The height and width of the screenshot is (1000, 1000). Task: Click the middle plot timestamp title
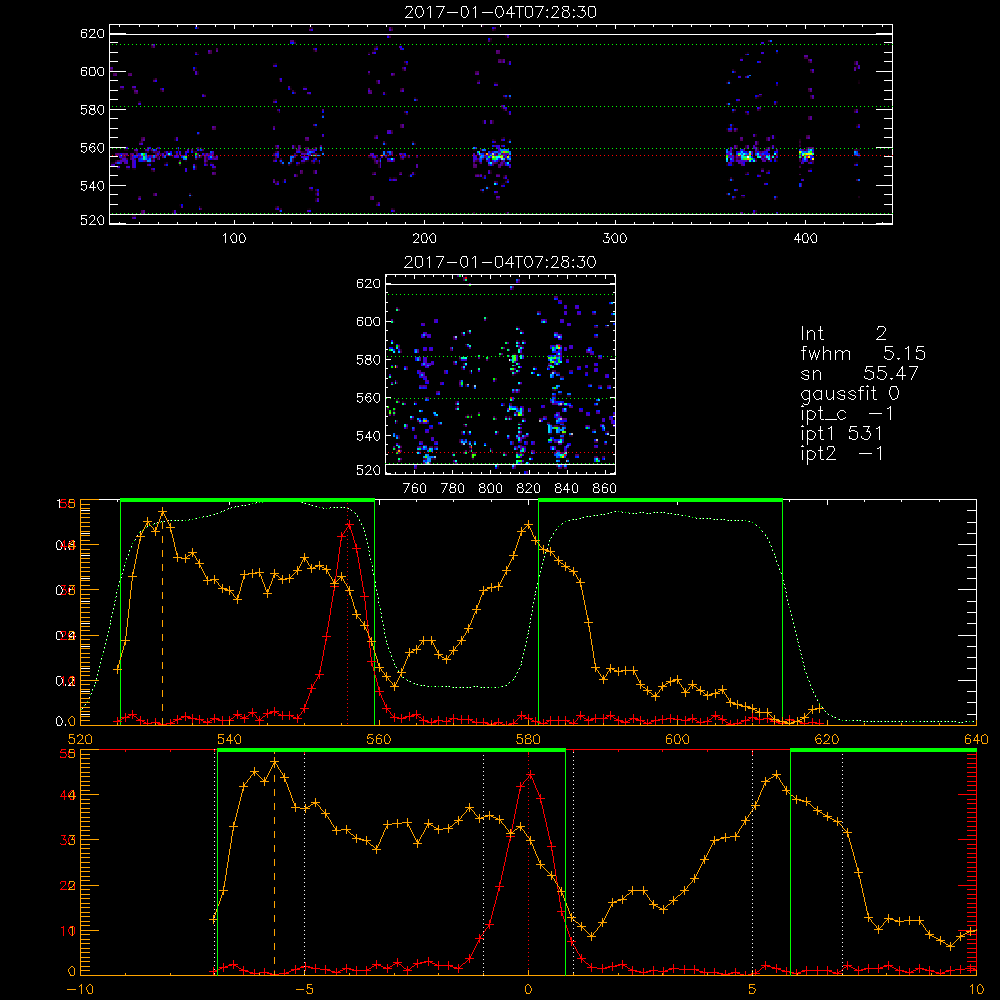501,262
